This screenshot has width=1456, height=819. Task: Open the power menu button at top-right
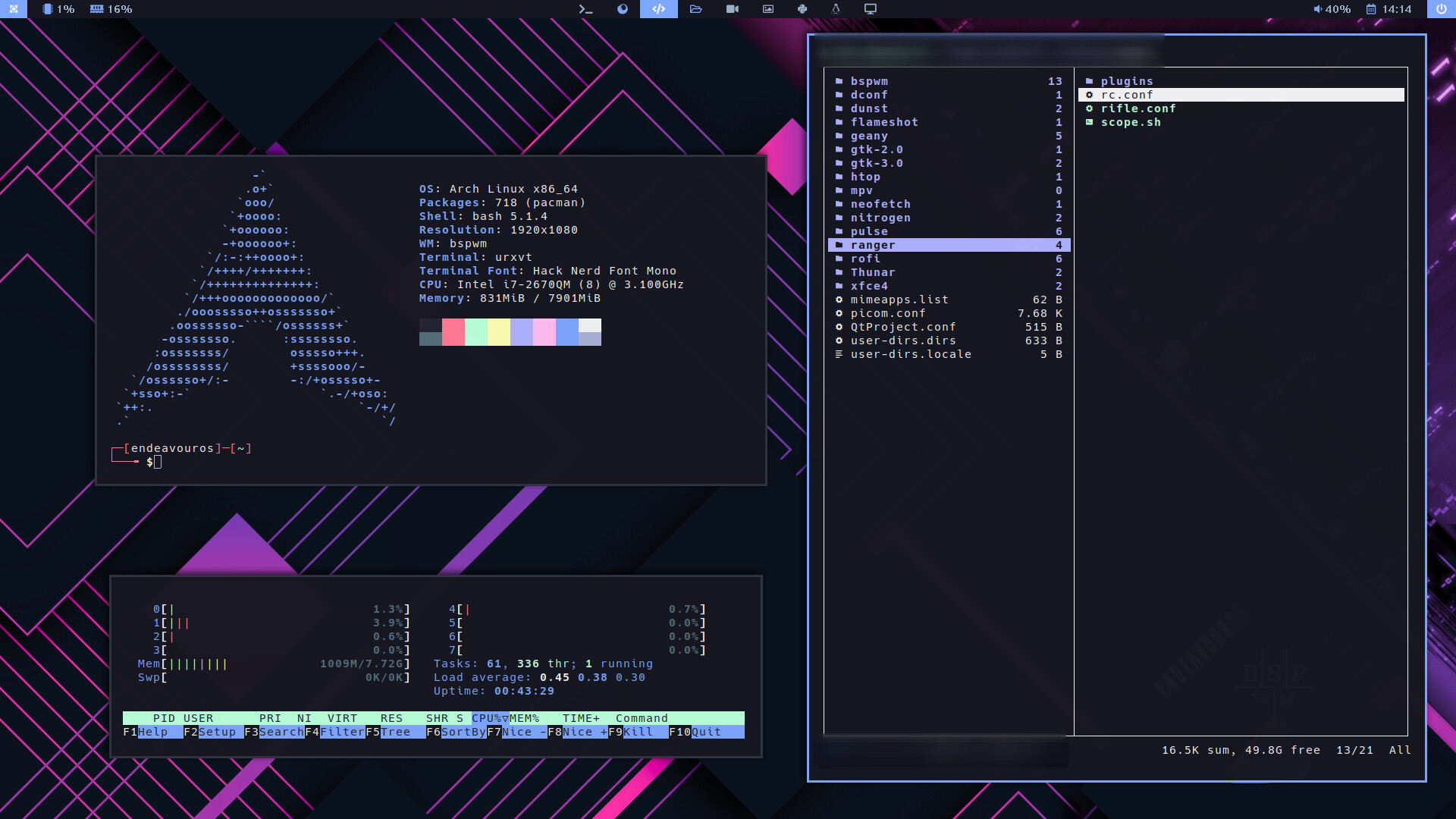tap(1442, 9)
